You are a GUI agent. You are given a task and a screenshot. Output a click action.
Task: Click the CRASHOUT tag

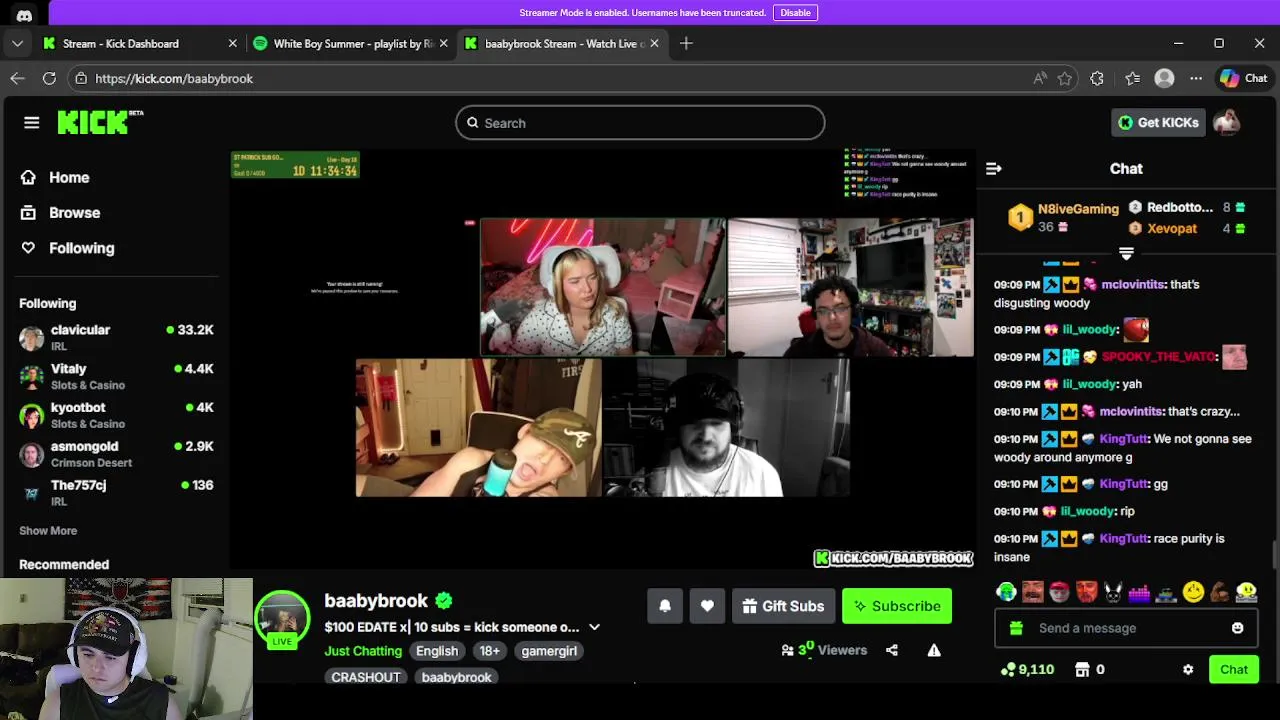tap(366, 677)
